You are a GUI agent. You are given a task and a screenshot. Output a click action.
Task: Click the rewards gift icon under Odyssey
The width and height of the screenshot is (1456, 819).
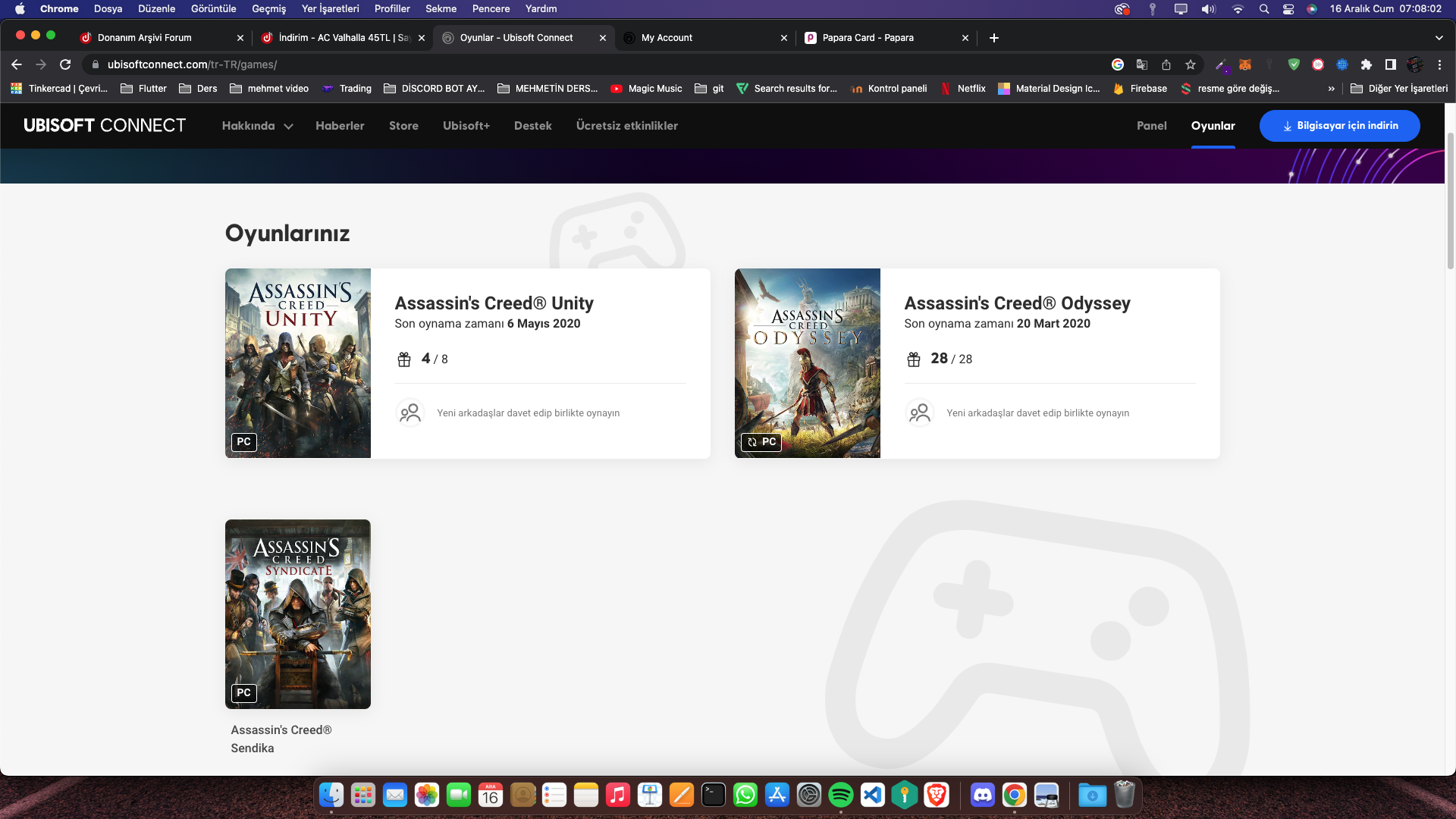pos(914,359)
